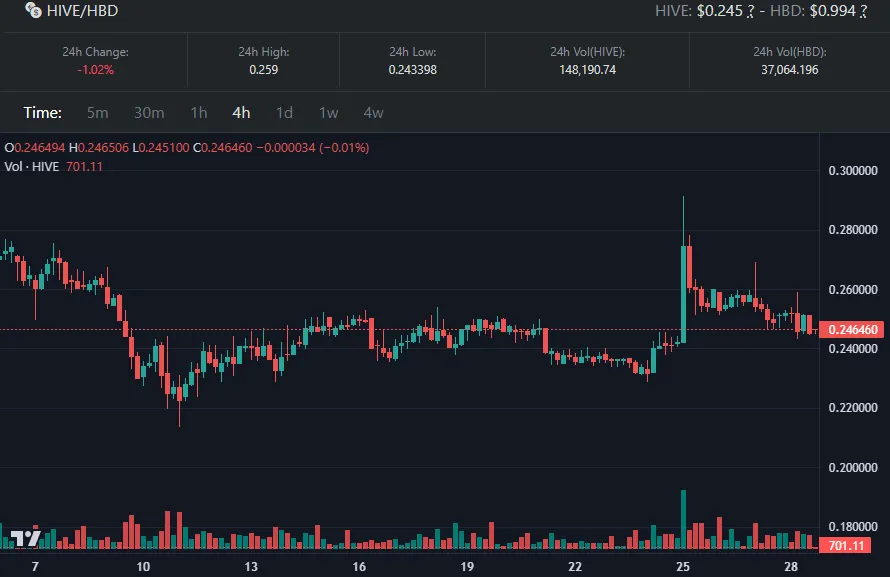Click date 28 on the time axis
890x577 pixels.
(791, 566)
